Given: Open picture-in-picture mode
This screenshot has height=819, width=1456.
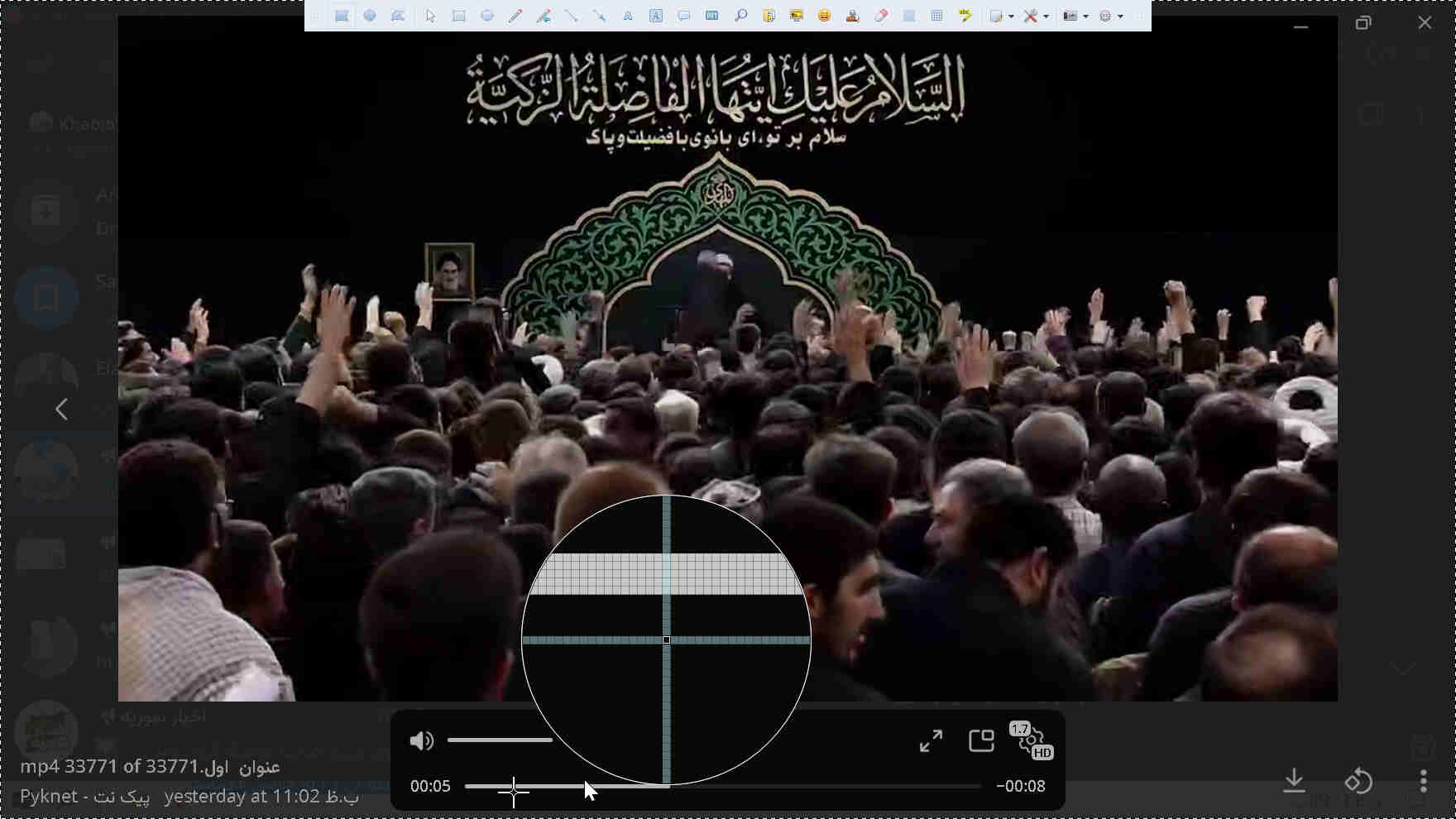Looking at the screenshot, I should 981,740.
